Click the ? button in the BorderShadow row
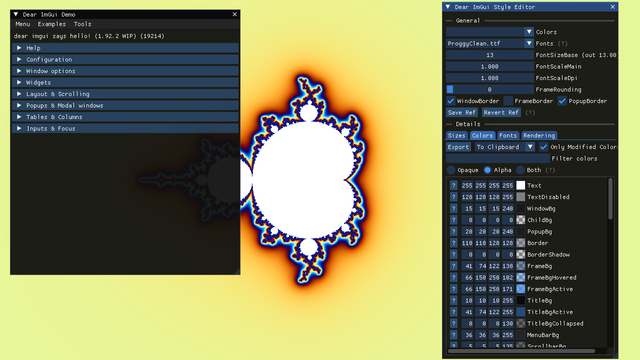 pyautogui.click(x=453, y=254)
